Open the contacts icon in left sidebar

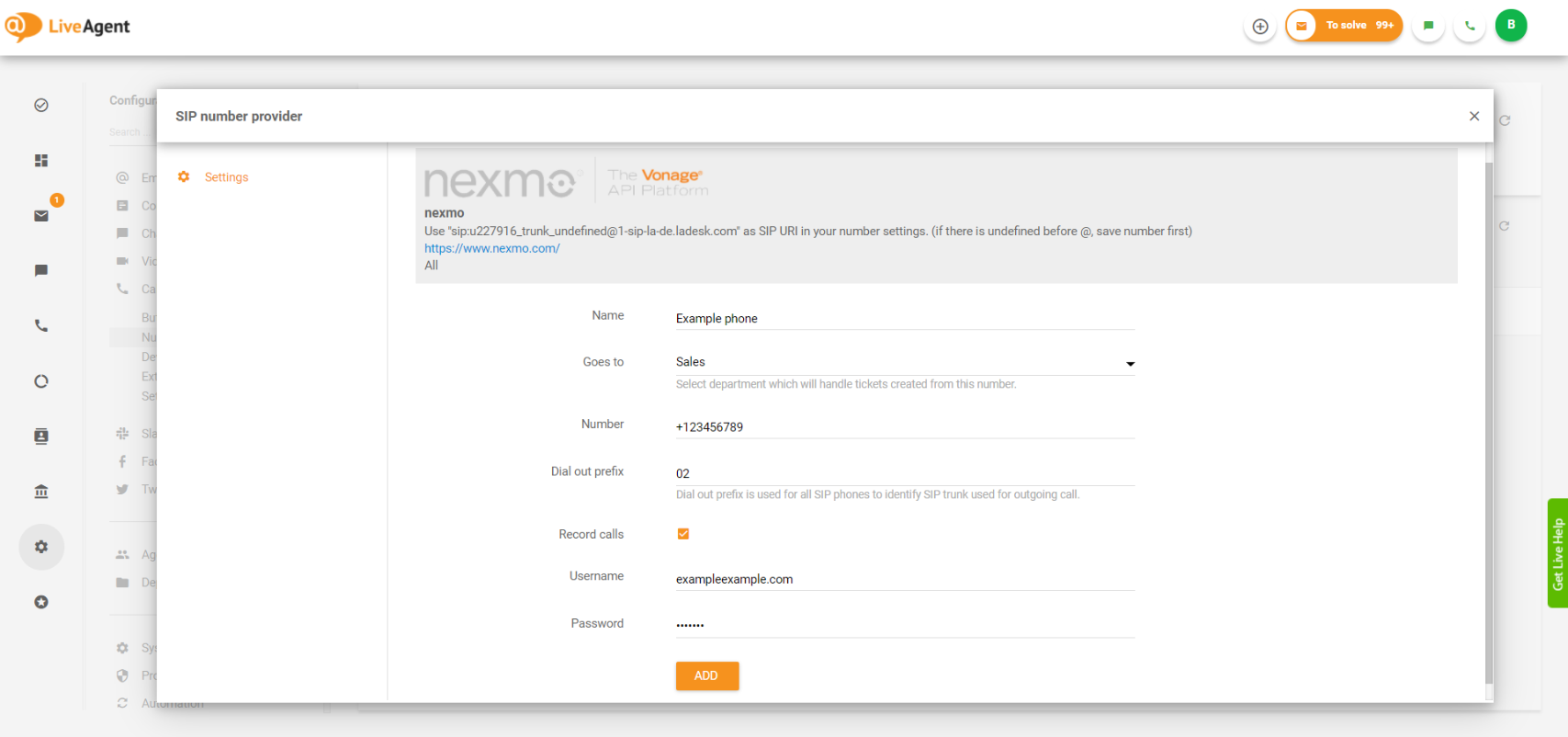coord(41,437)
